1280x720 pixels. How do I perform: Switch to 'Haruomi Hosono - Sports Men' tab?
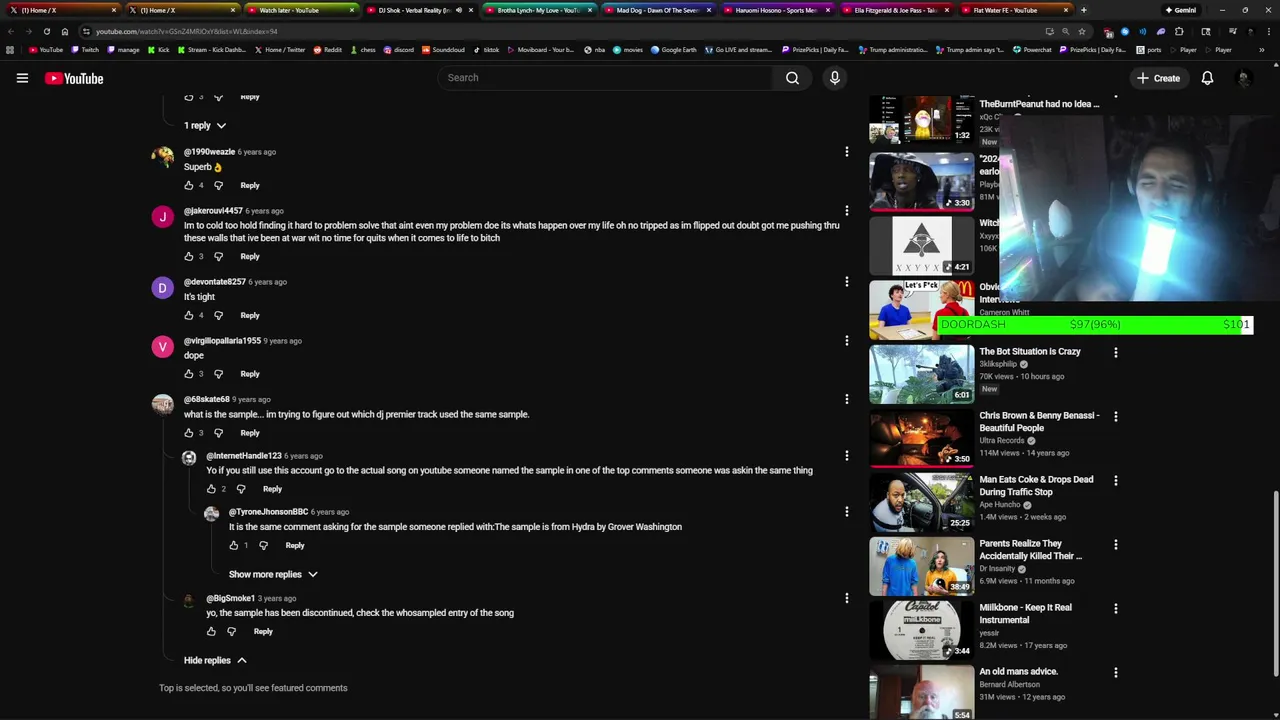click(x=776, y=10)
